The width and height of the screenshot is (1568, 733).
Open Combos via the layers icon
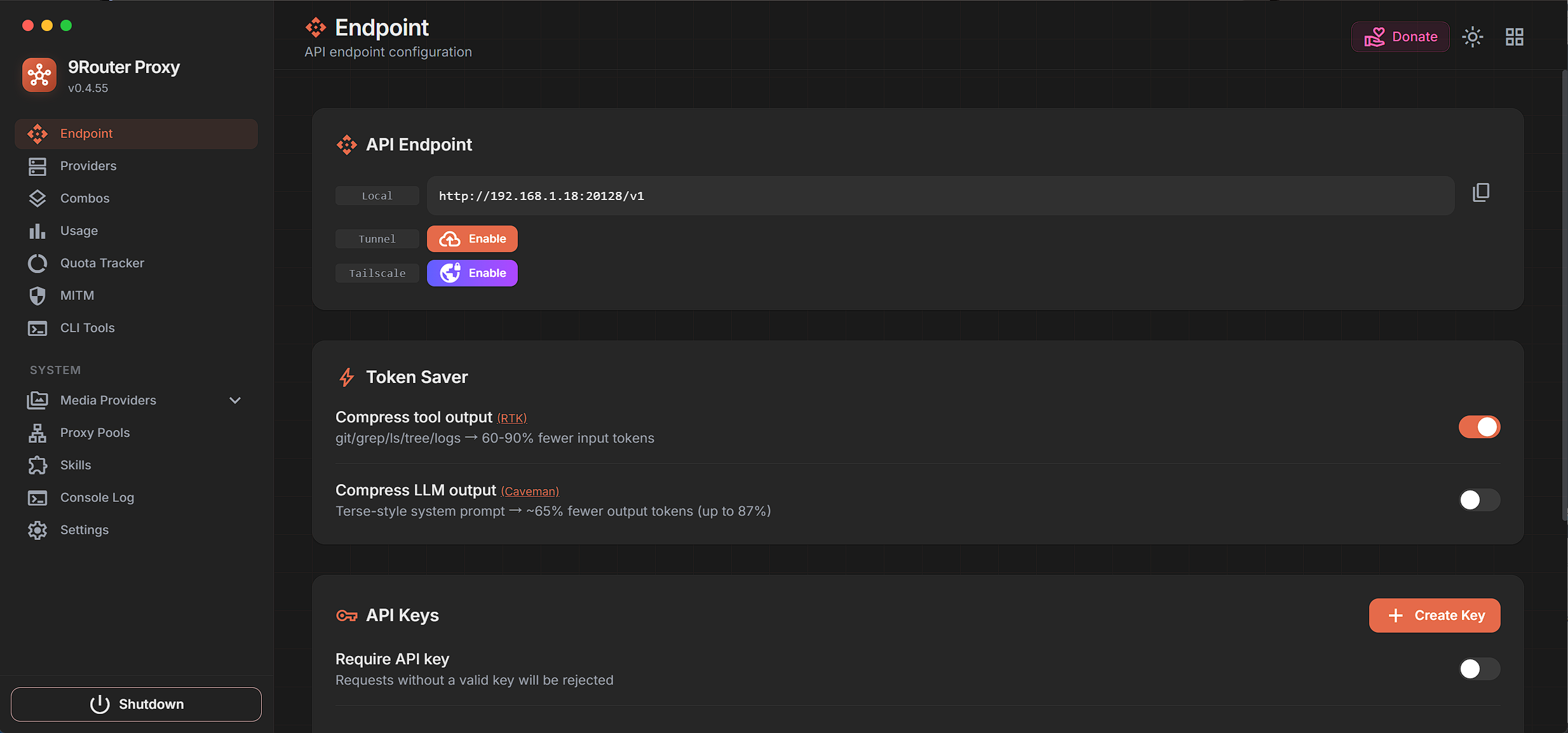[37, 199]
